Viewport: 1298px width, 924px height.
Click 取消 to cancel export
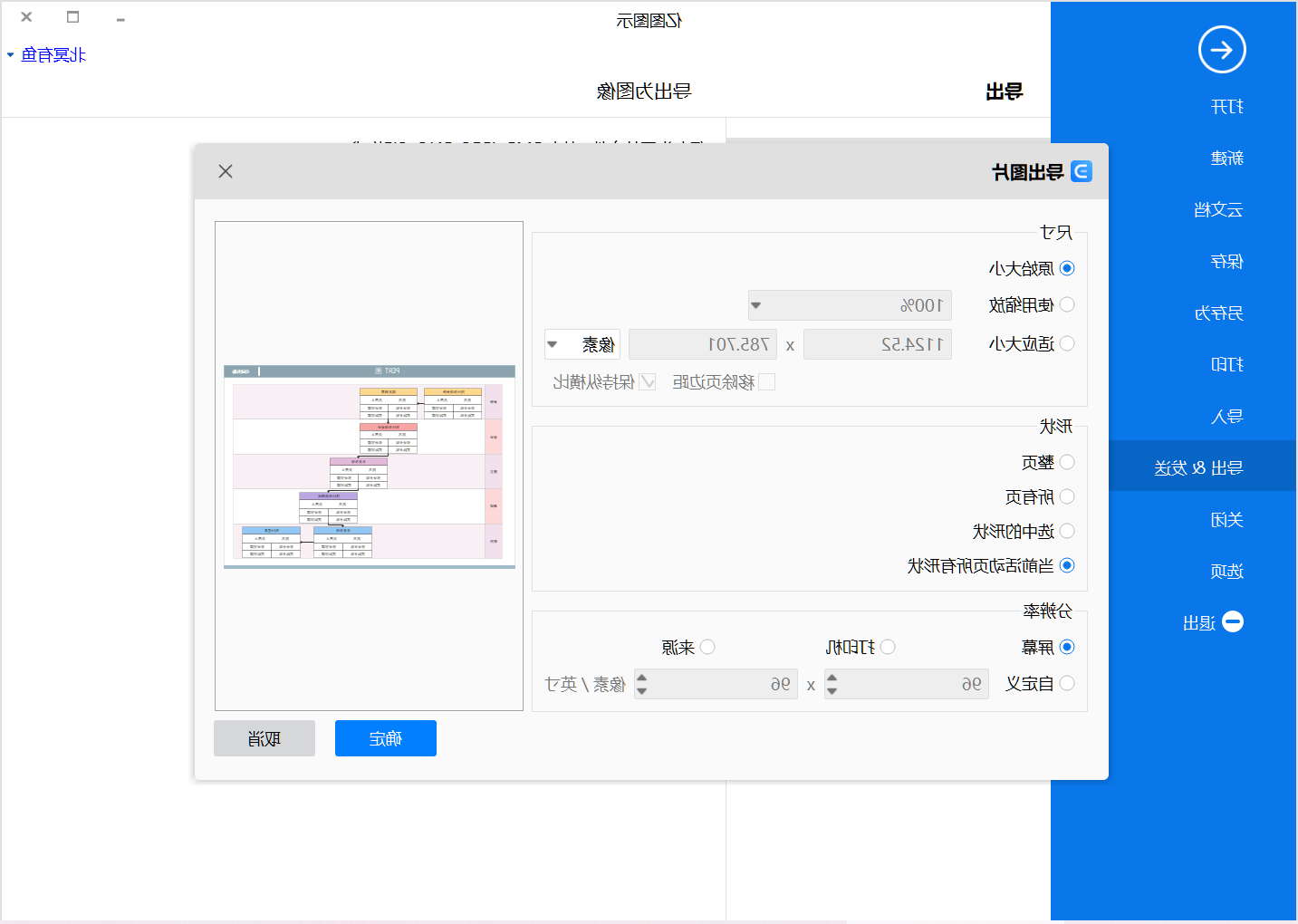(x=264, y=738)
